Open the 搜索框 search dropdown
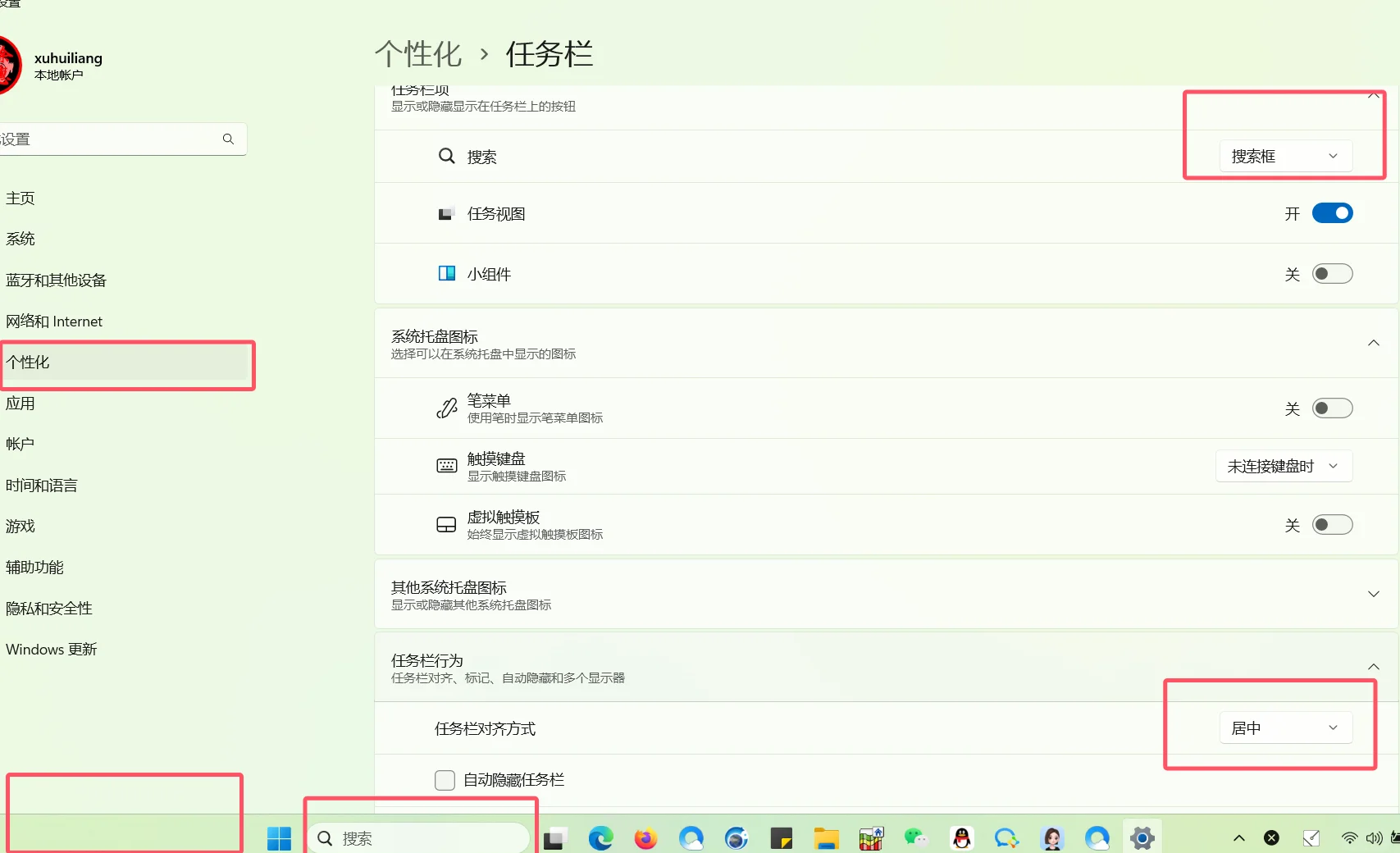Image resolution: width=1400 pixels, height=853 pixels. pos(1284,156)
